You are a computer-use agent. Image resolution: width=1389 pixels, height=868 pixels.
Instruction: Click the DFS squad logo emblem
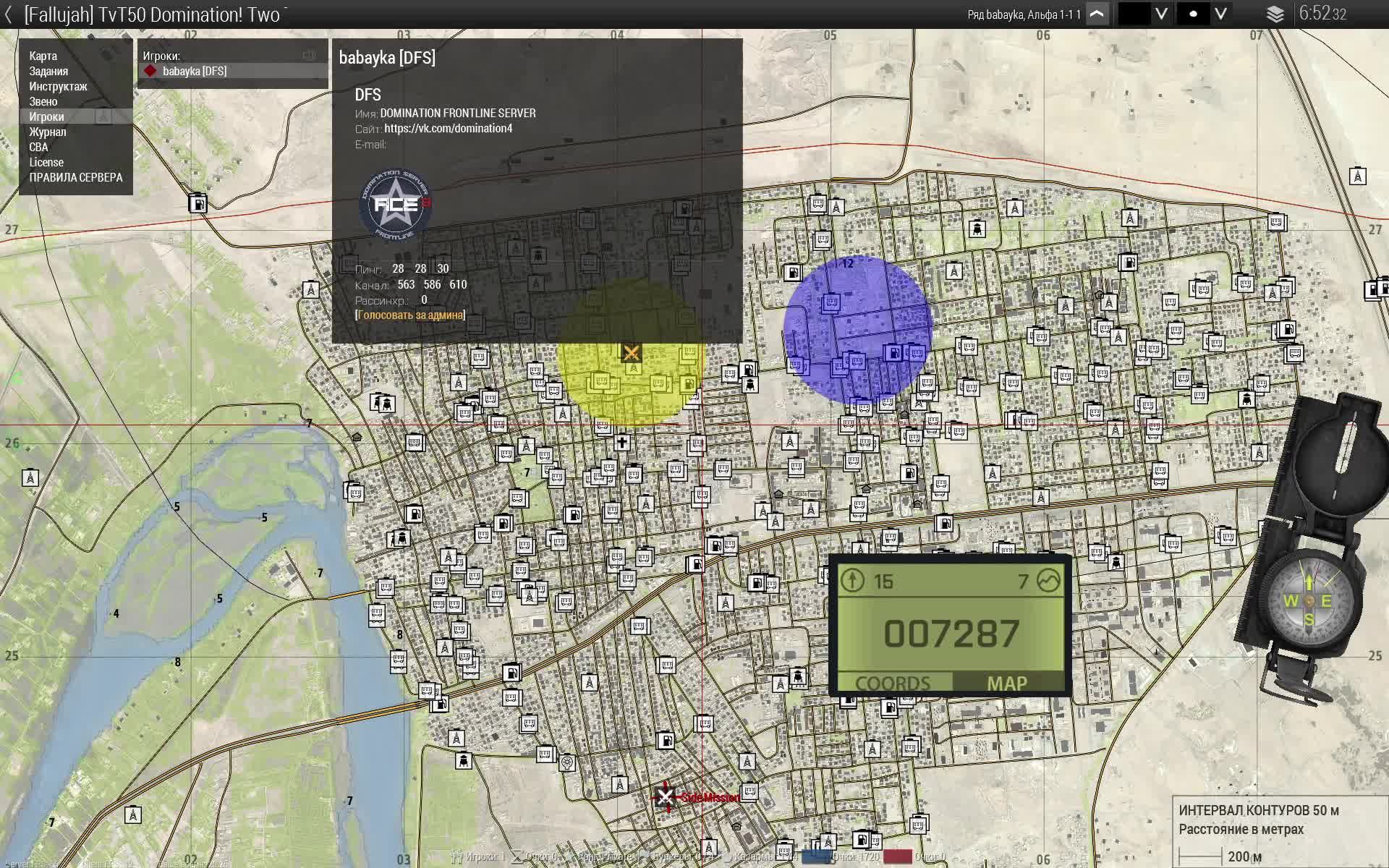pyautogui.click(x=396, y=205)
